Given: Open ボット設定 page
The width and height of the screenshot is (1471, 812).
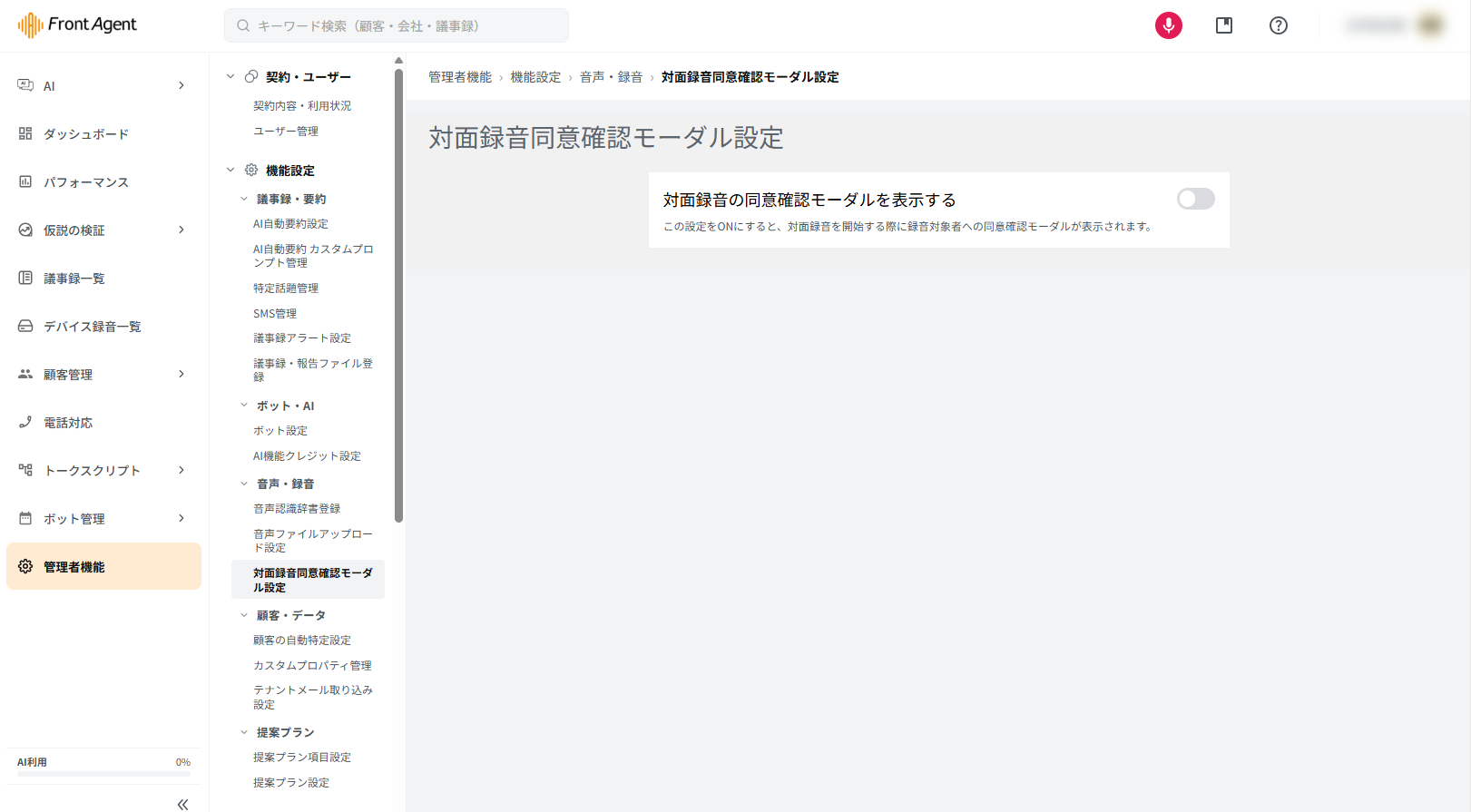Looking at the screenshot, I should 280,431.
